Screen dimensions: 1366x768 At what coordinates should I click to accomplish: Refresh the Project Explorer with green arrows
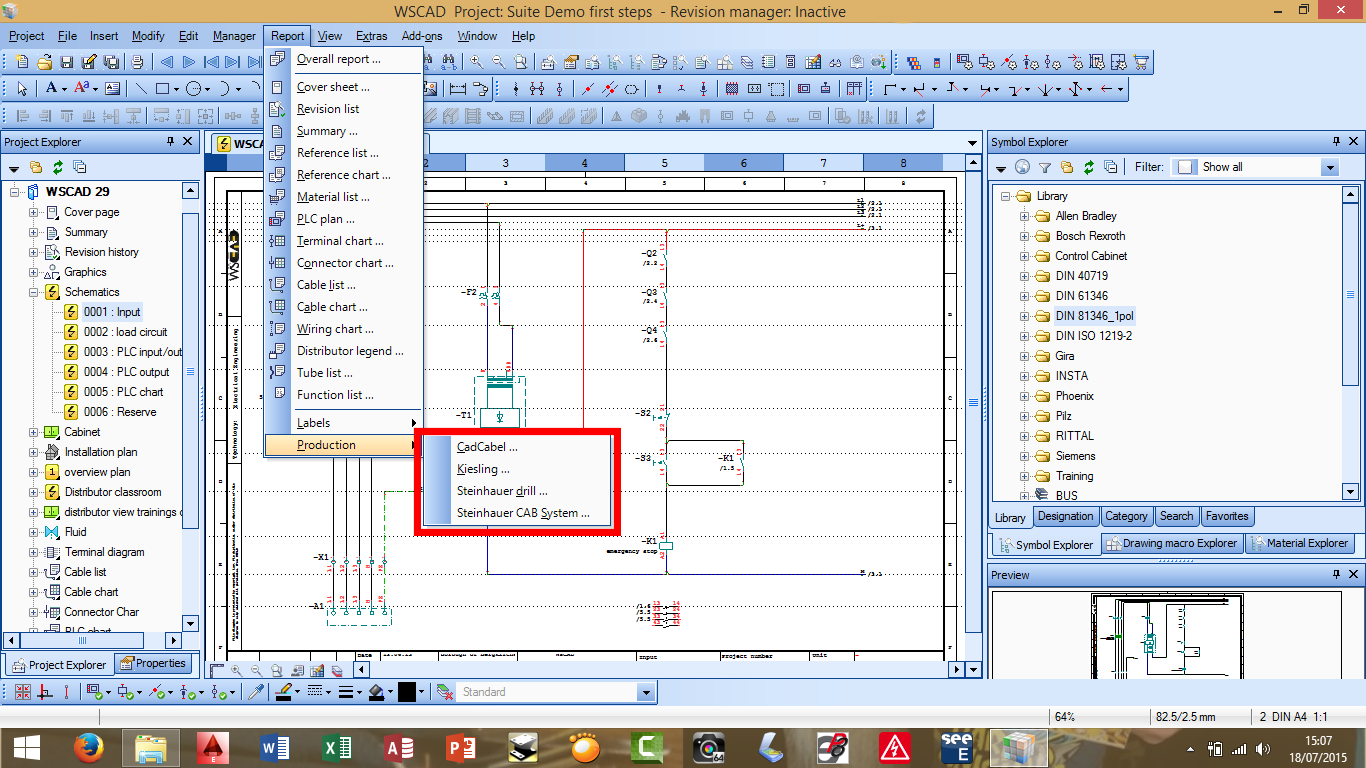coord(58,167)
